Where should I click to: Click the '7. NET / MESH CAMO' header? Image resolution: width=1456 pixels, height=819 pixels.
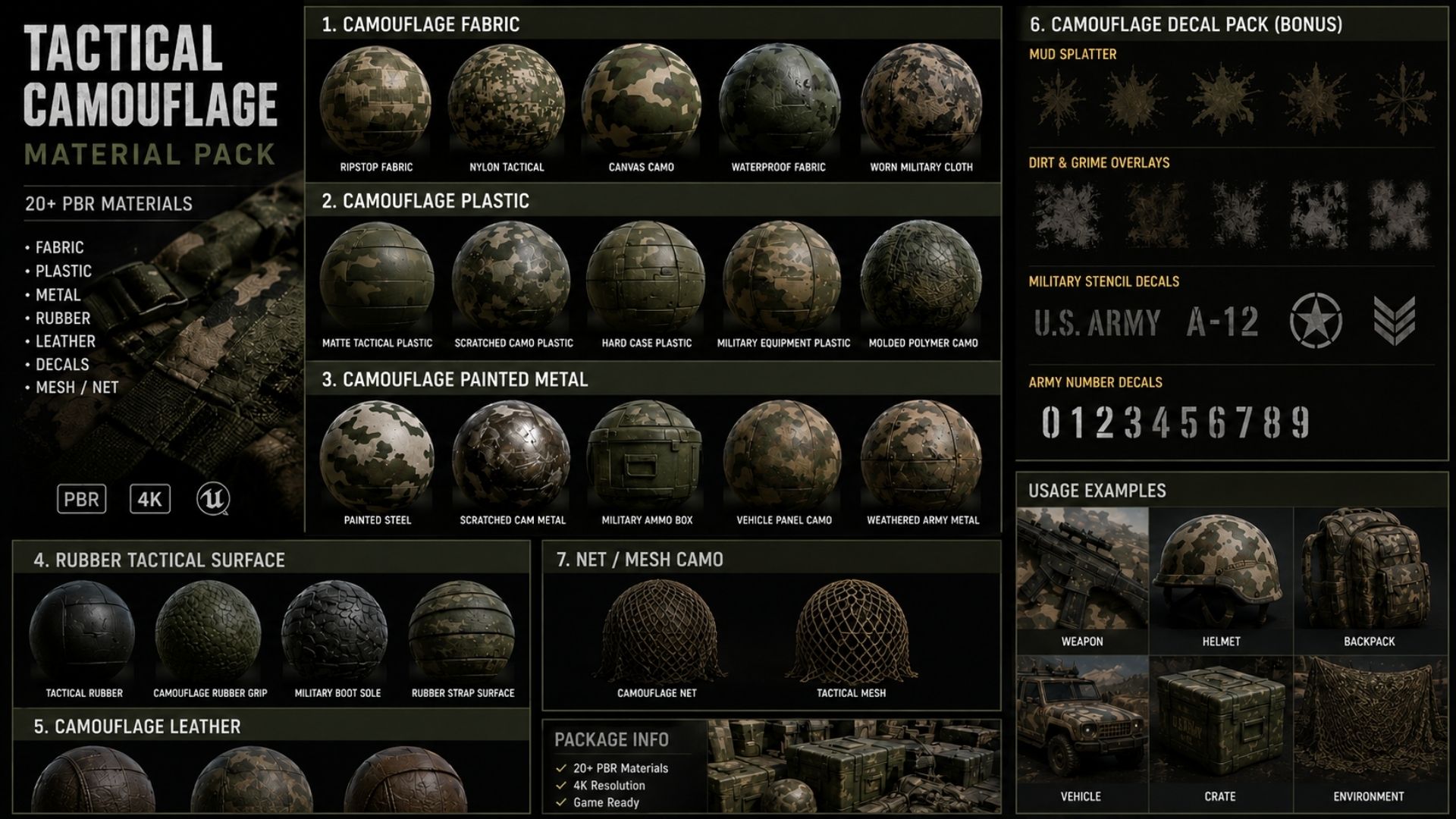point(640,560)
